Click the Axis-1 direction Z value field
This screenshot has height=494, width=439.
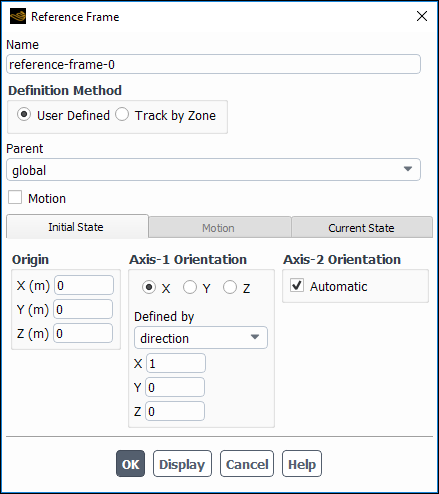175,411
